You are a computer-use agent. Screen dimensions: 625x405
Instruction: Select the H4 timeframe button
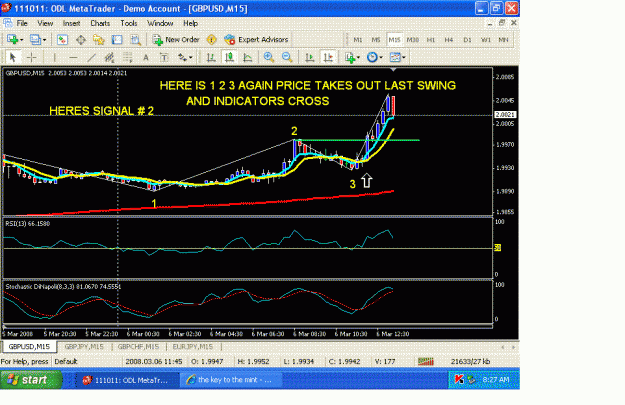(x=449, y=39)
